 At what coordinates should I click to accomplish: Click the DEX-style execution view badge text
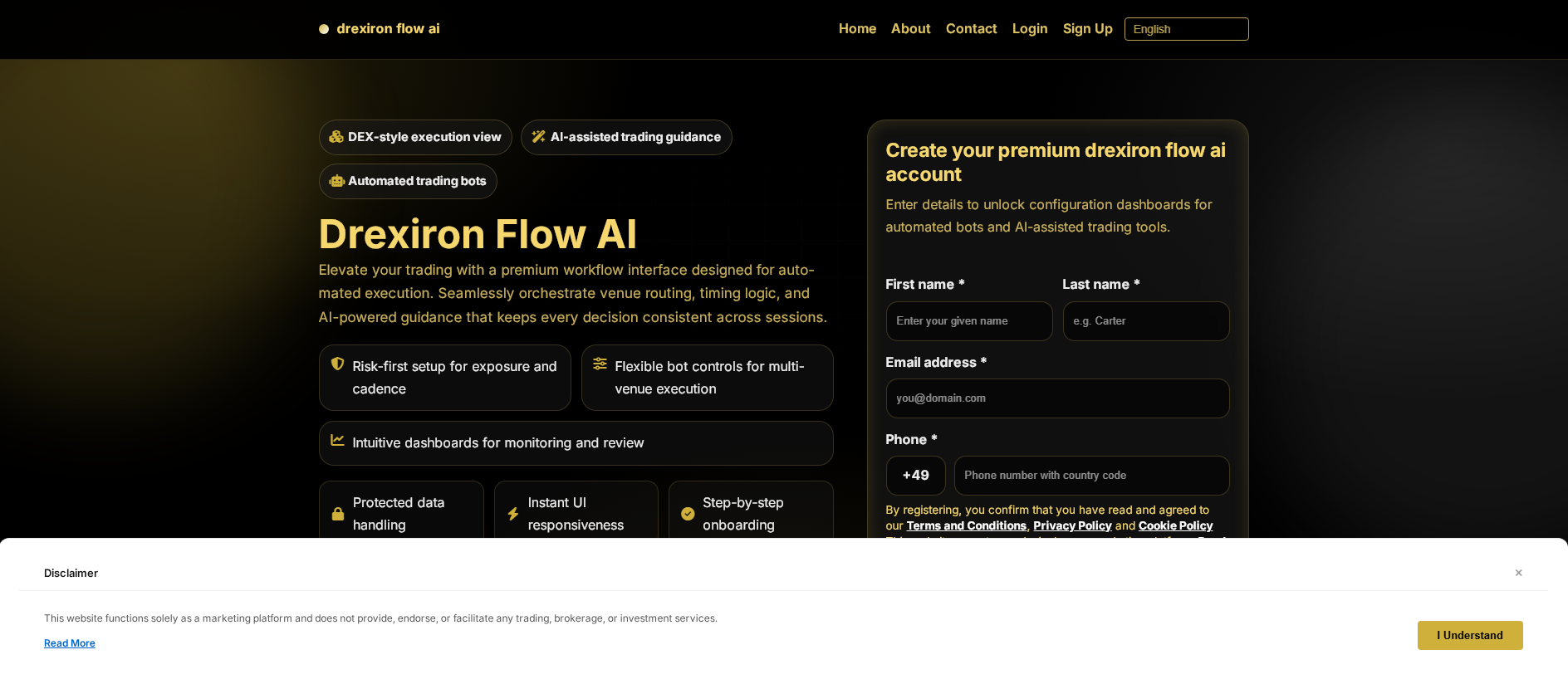click(x=424, y=137)
